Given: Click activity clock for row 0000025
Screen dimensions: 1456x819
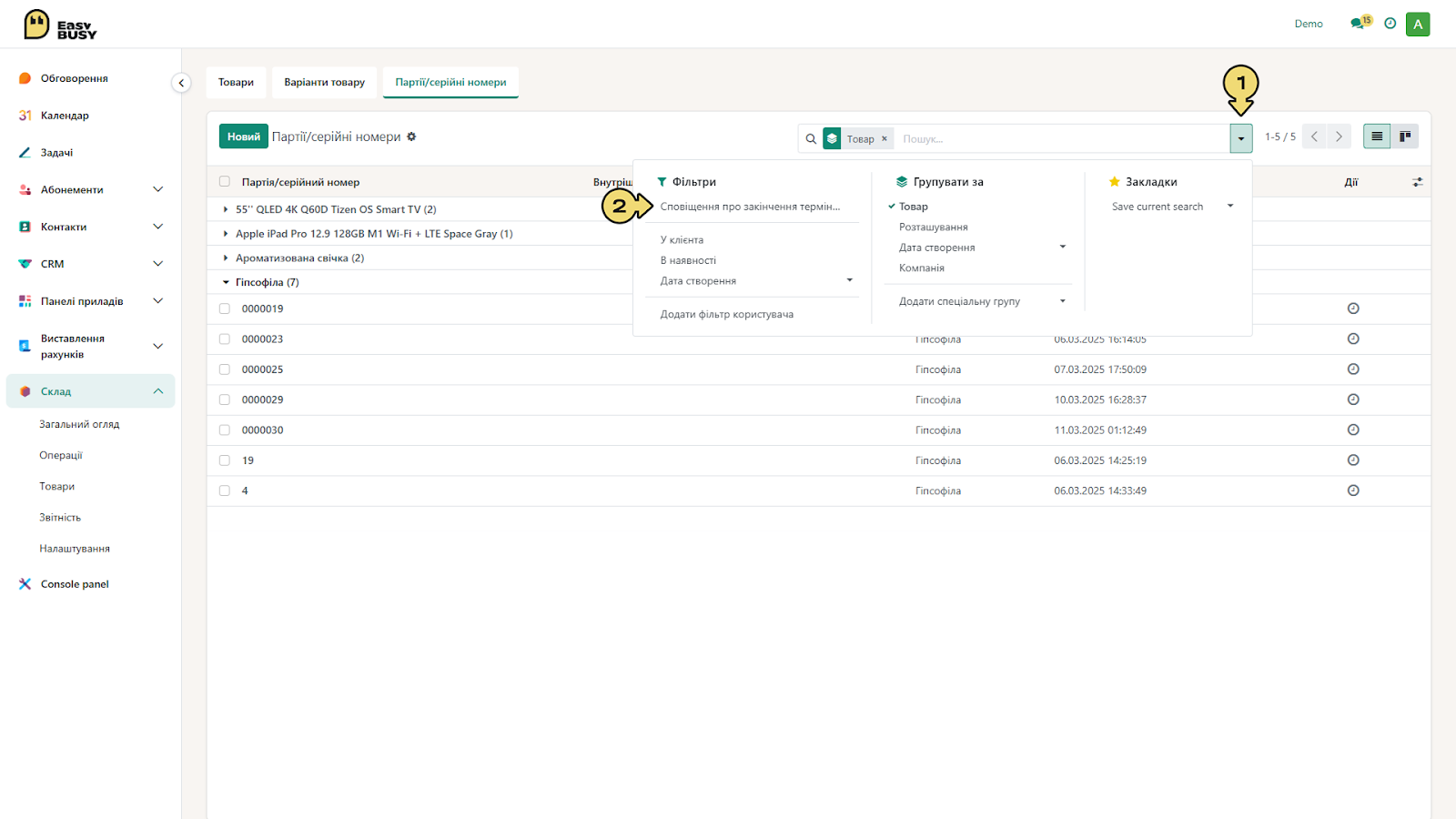Looking at the screenshot, I should 1353,369.
